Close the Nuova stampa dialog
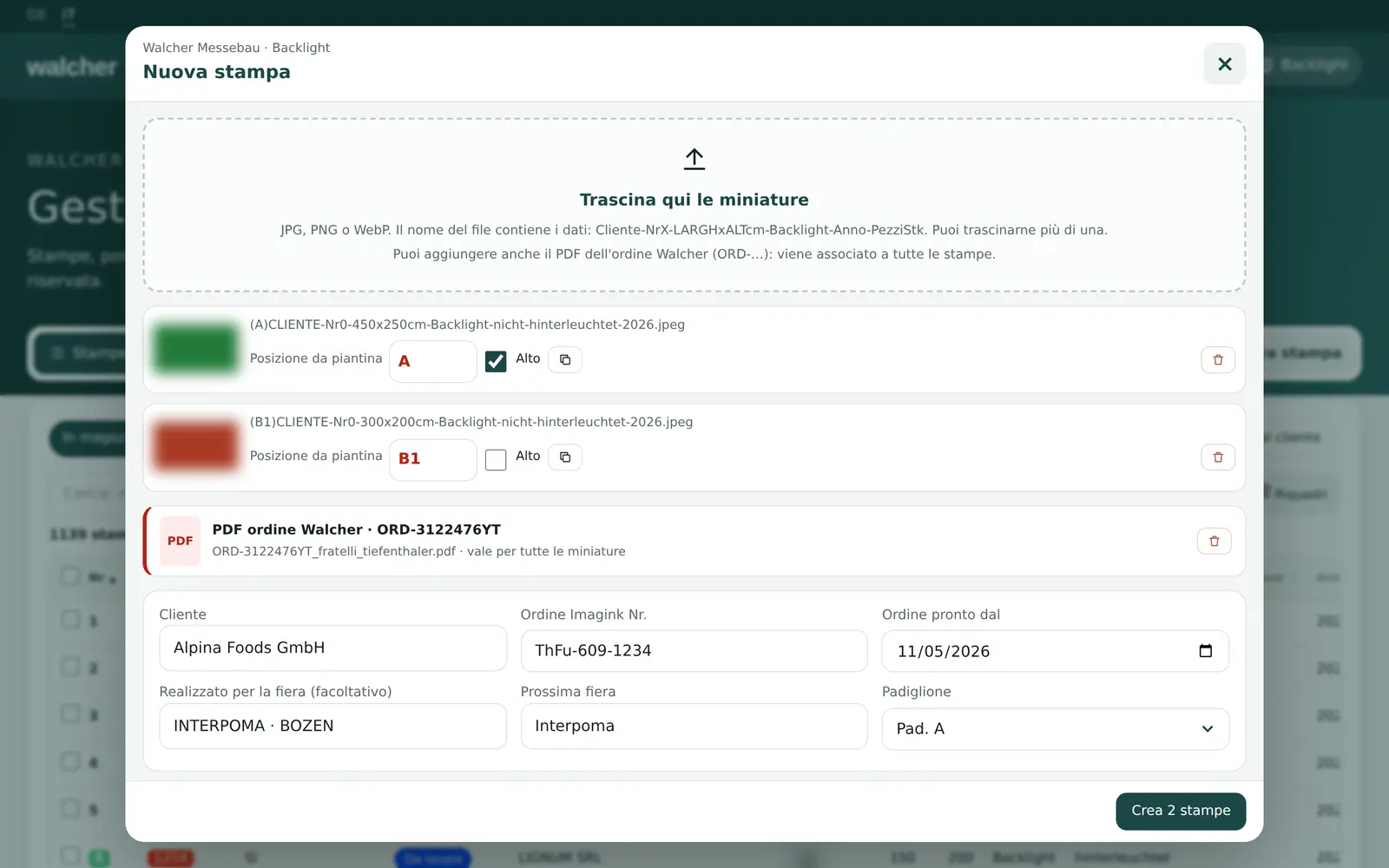Image resolution: width=1389 pixels, height=868 pixels. (1224, 64)
